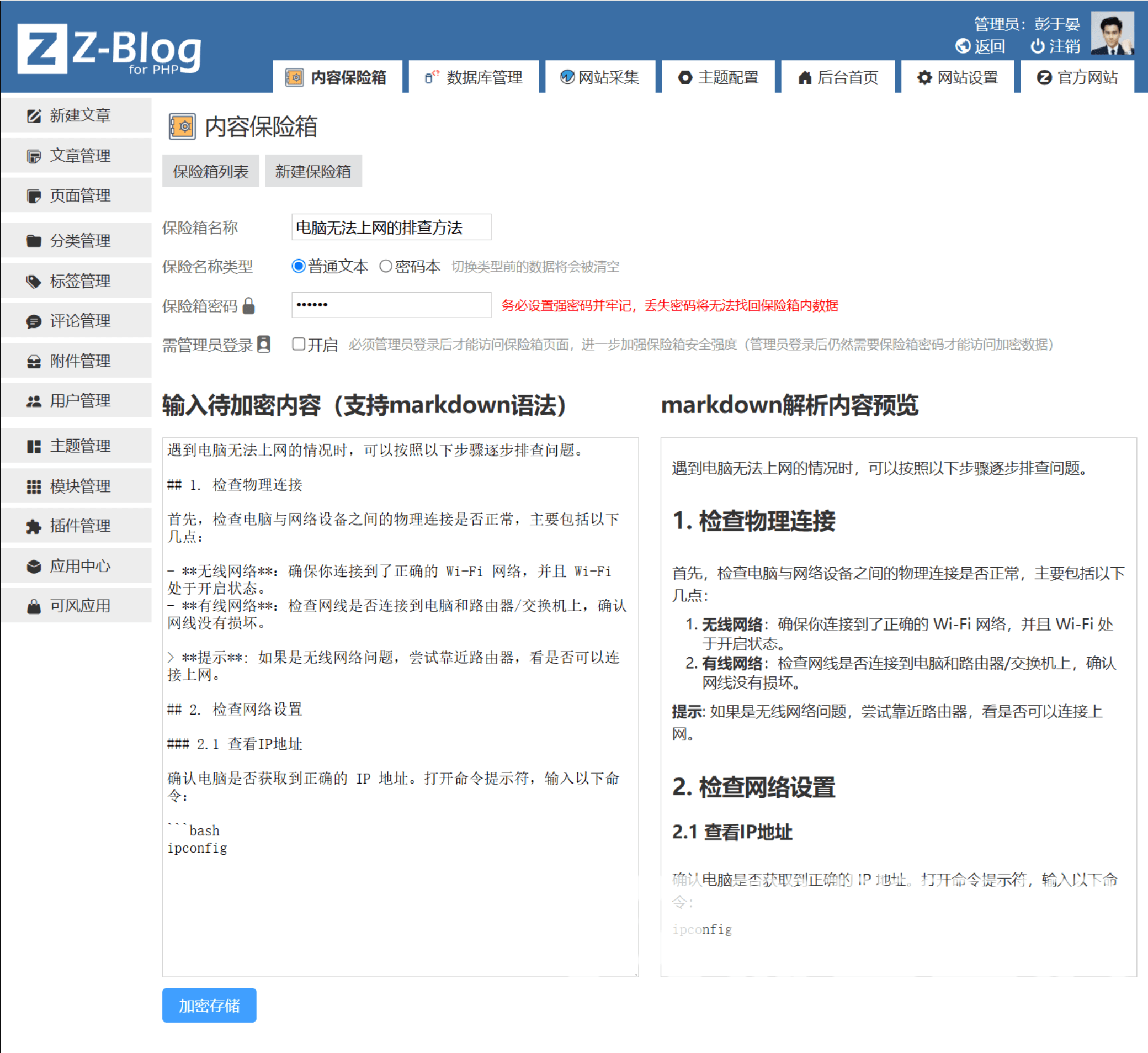Screen dimensions: 1148x1053
Task: Click the tag management icon in sidebar
Action: tap(34, 281)
